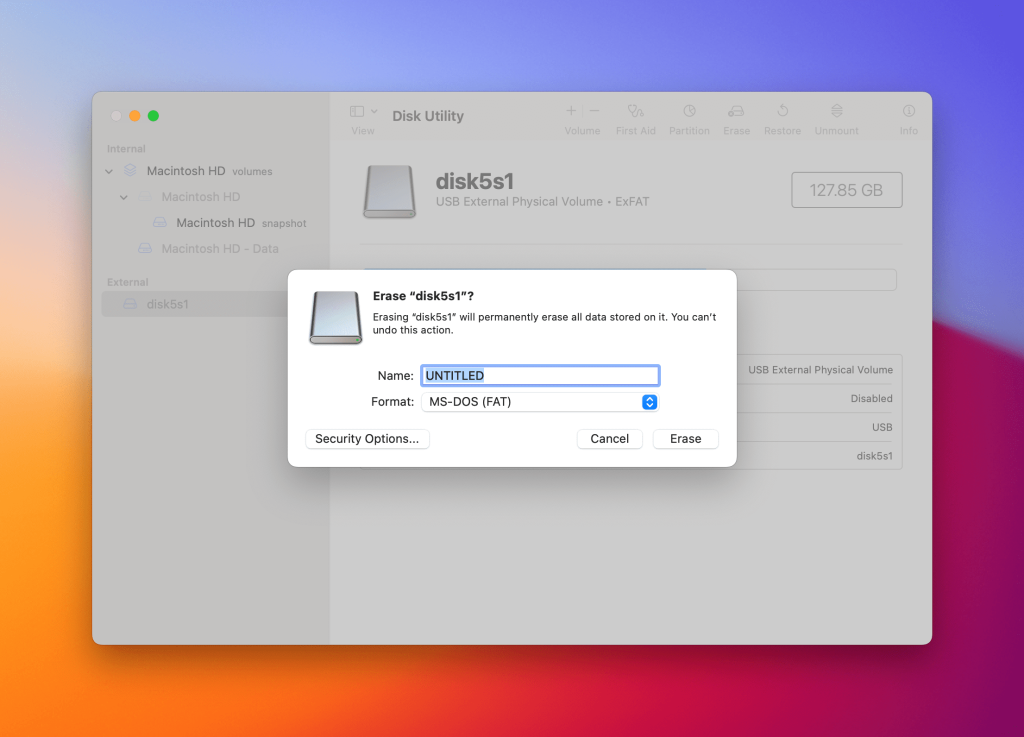1024x737 pixels.
Task: Click the USB External Physical Volume • ExFAT subtitle
Action: [x=542, y=202]
